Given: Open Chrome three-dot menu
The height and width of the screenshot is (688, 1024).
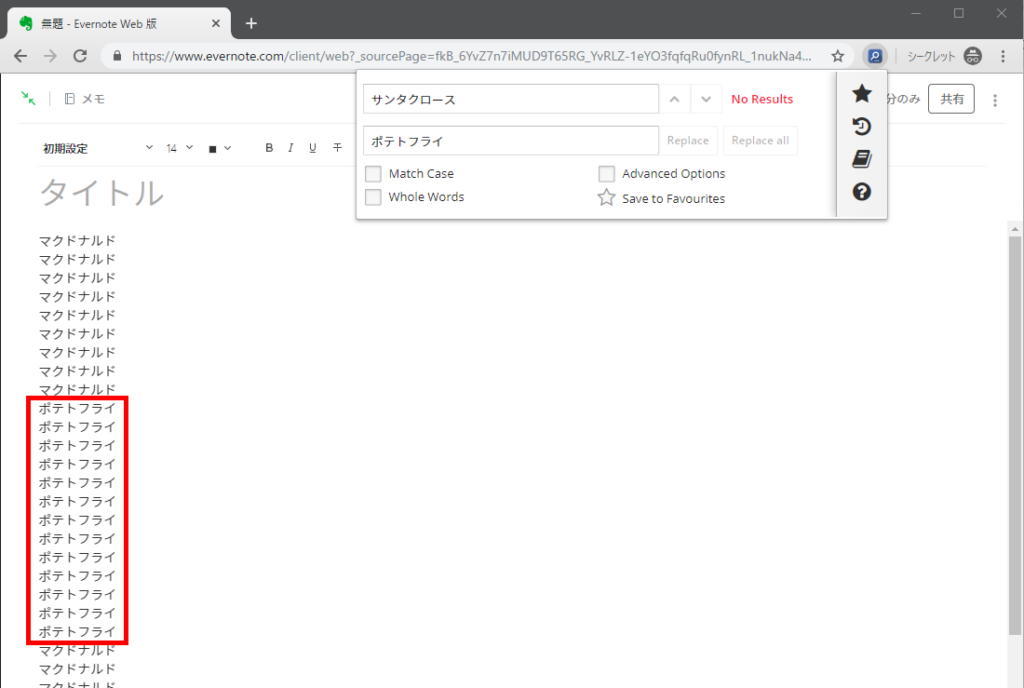Looking at the screenshot, I should click(1003, 56).
